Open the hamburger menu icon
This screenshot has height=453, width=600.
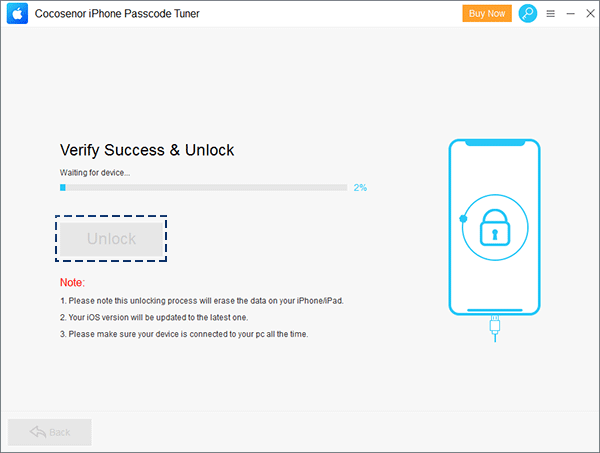tap(551, 14)
